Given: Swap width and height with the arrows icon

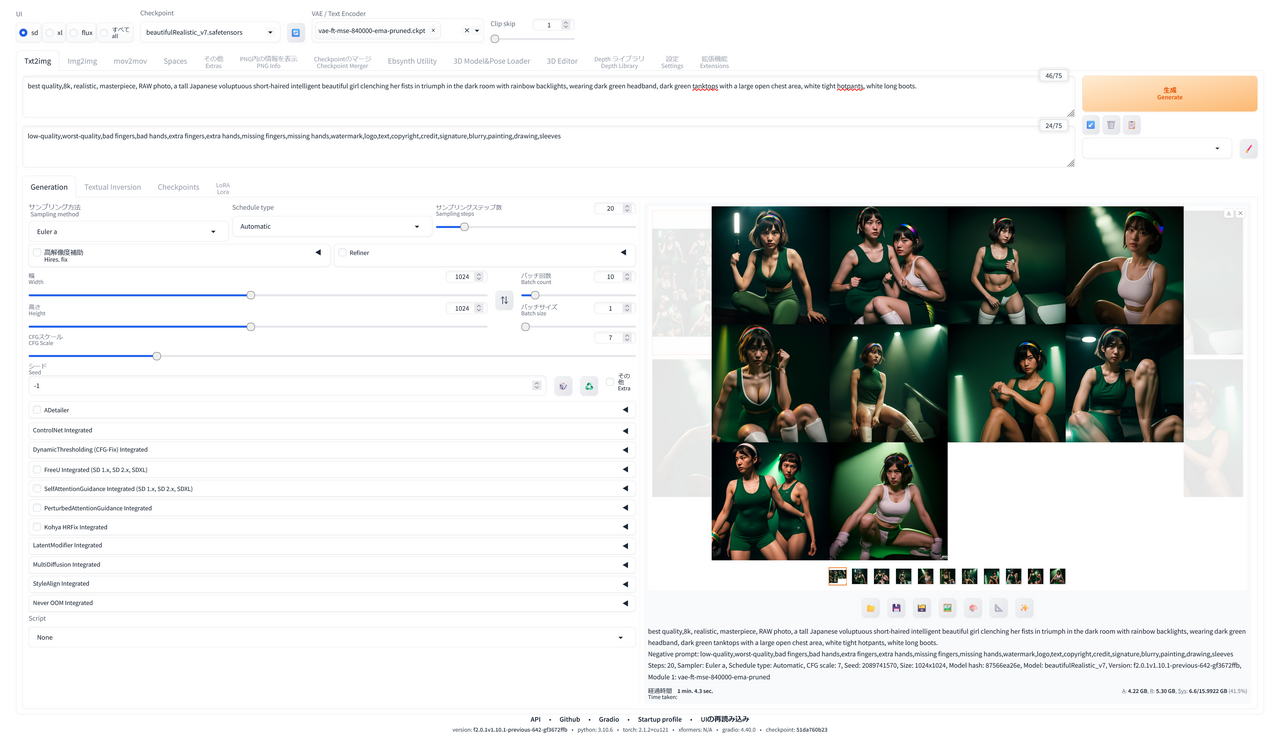Looking at the screenshot, I should [504, 300].
